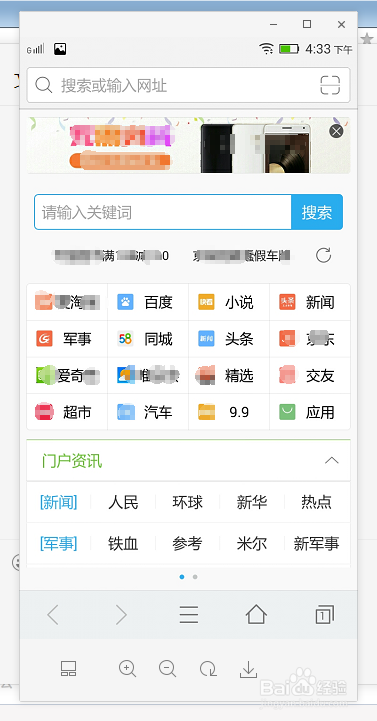Open the browser hamburger menu
This screenshot has height=721, width=377.
[189, 615]
